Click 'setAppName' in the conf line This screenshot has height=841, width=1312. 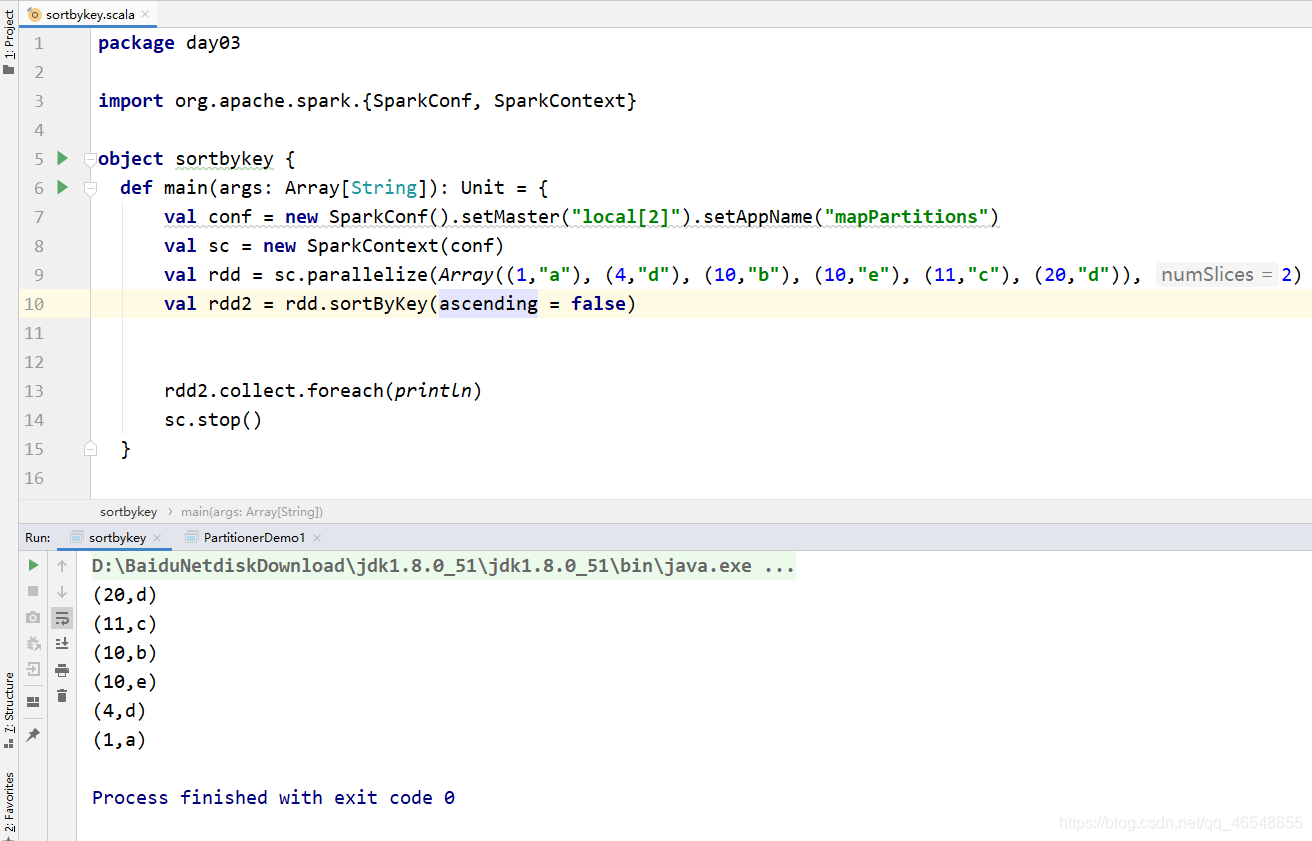(x=758, y=217)
